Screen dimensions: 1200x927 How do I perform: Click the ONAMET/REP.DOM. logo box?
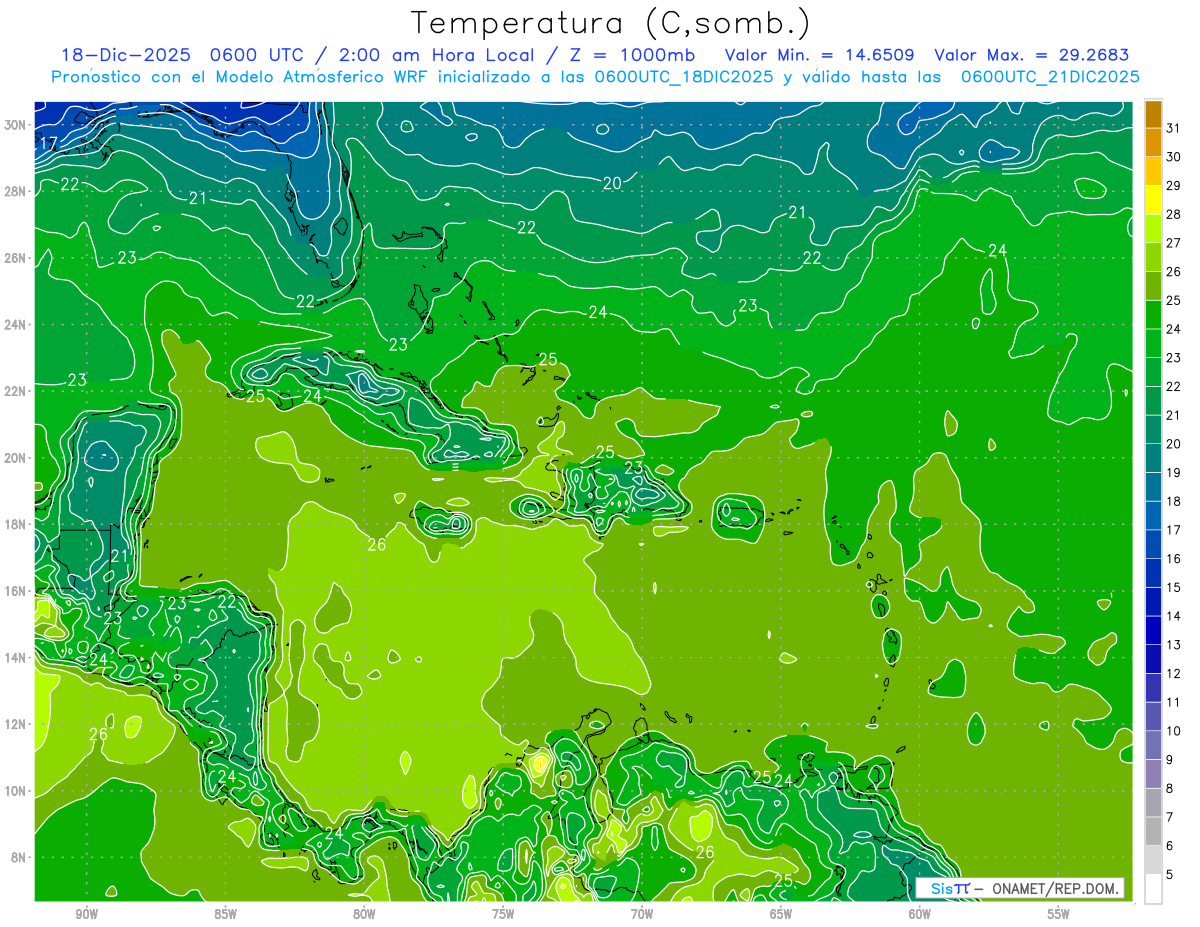coord(1020,888)
